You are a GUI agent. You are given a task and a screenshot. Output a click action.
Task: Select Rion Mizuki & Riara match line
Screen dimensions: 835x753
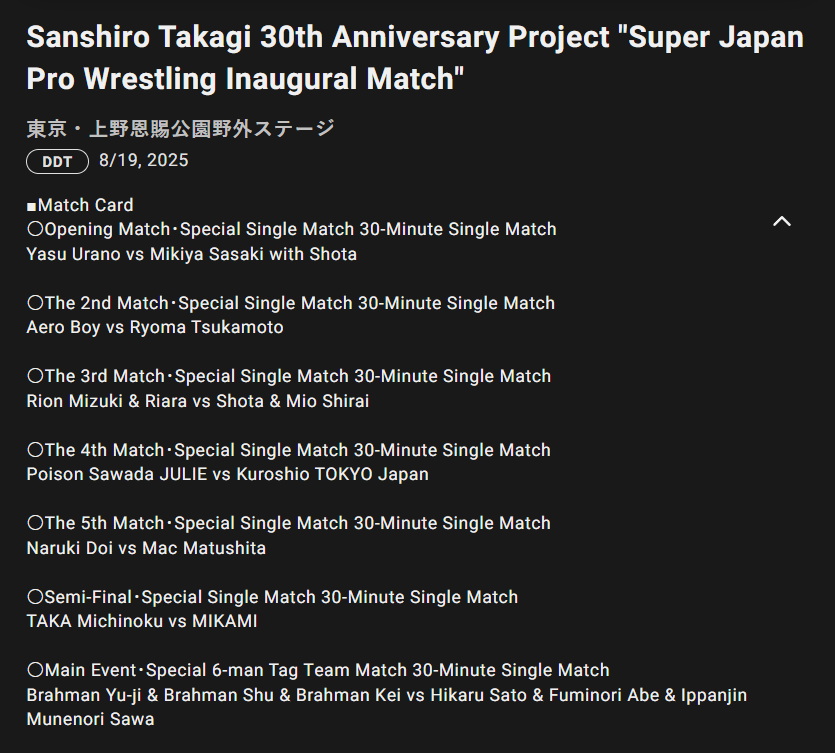pos(197,401)
